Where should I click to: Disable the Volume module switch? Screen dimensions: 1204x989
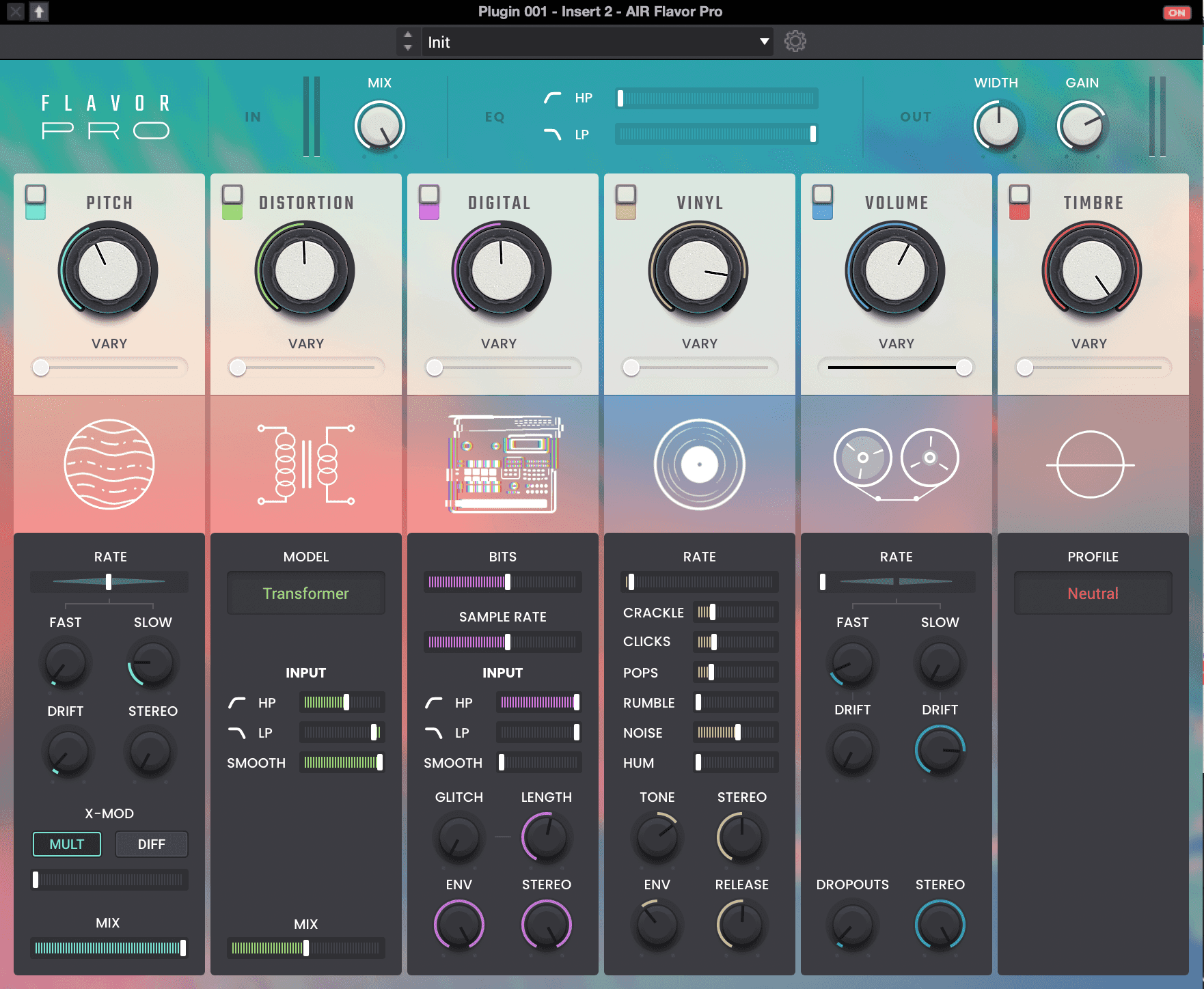823,203
